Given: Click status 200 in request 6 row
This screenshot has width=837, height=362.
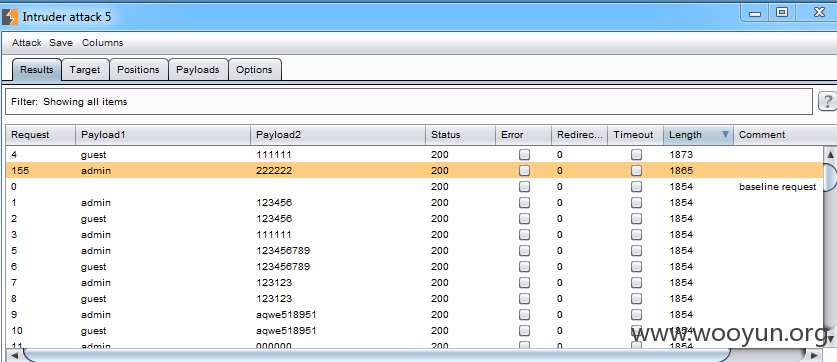Looking at the screenshot, I should [440, 267].
